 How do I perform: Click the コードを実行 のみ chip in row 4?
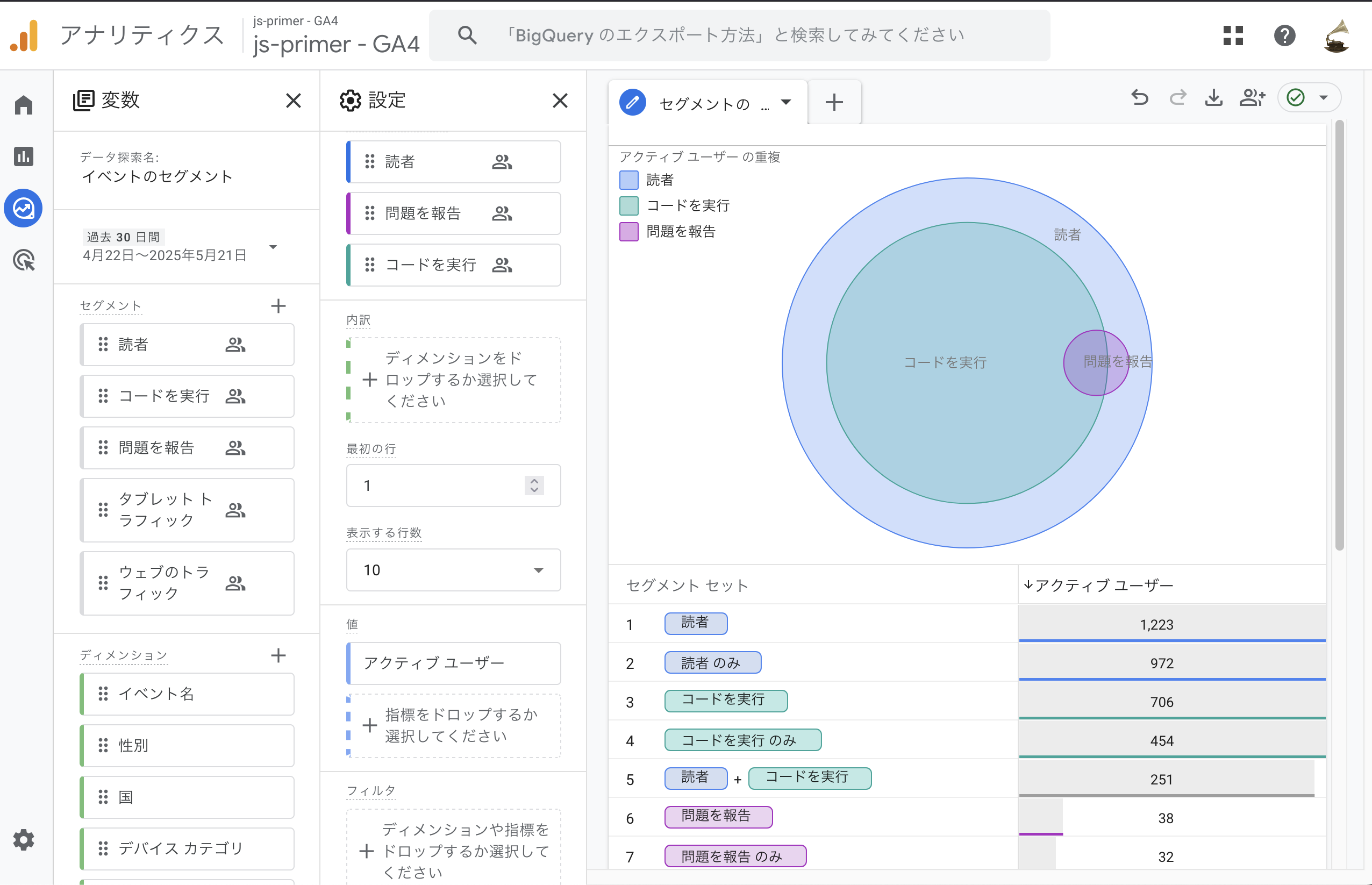[x=743, y=740]
